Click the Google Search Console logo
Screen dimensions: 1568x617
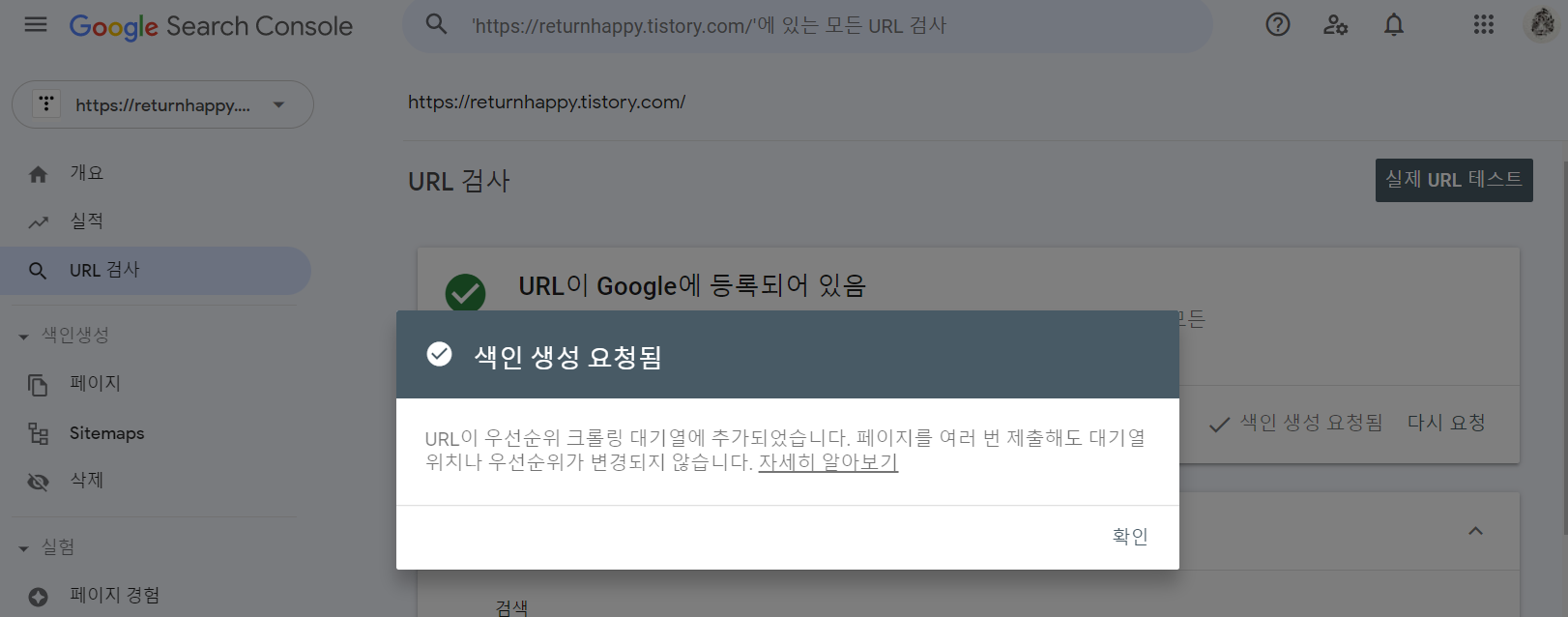click(x=211, y=26)
